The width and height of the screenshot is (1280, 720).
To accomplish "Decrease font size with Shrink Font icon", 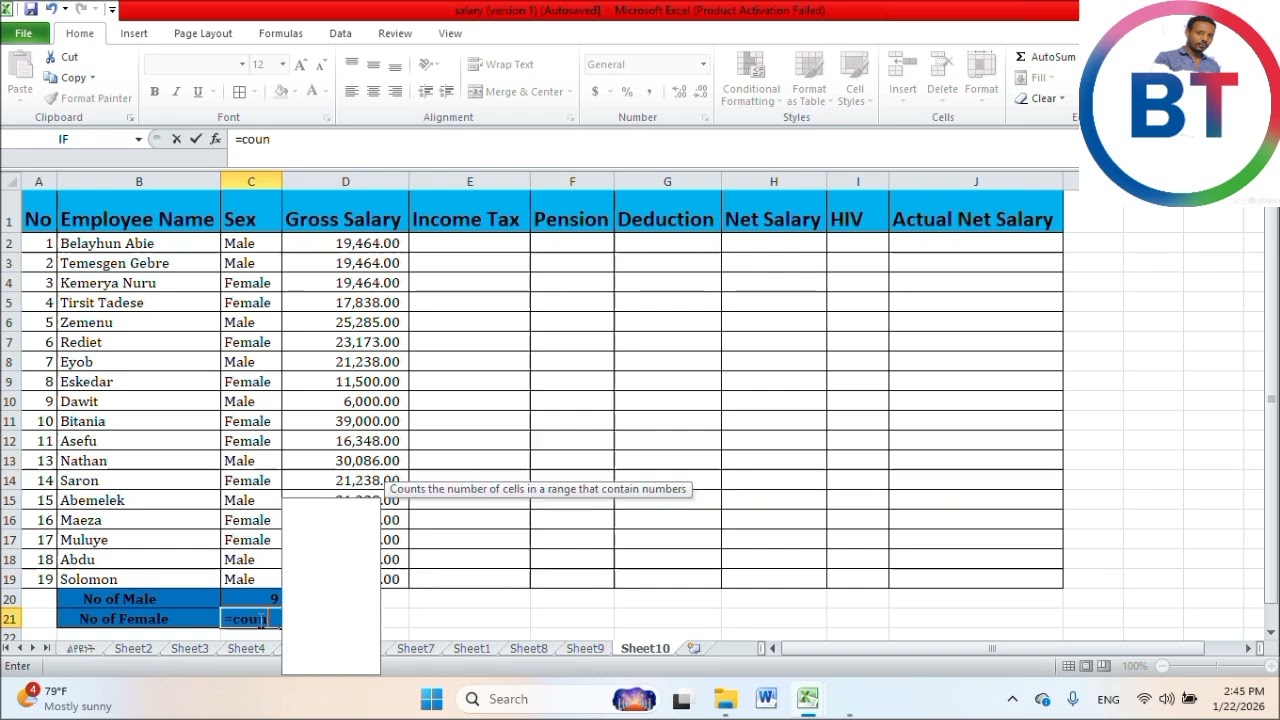I will (x=321, y=64).
